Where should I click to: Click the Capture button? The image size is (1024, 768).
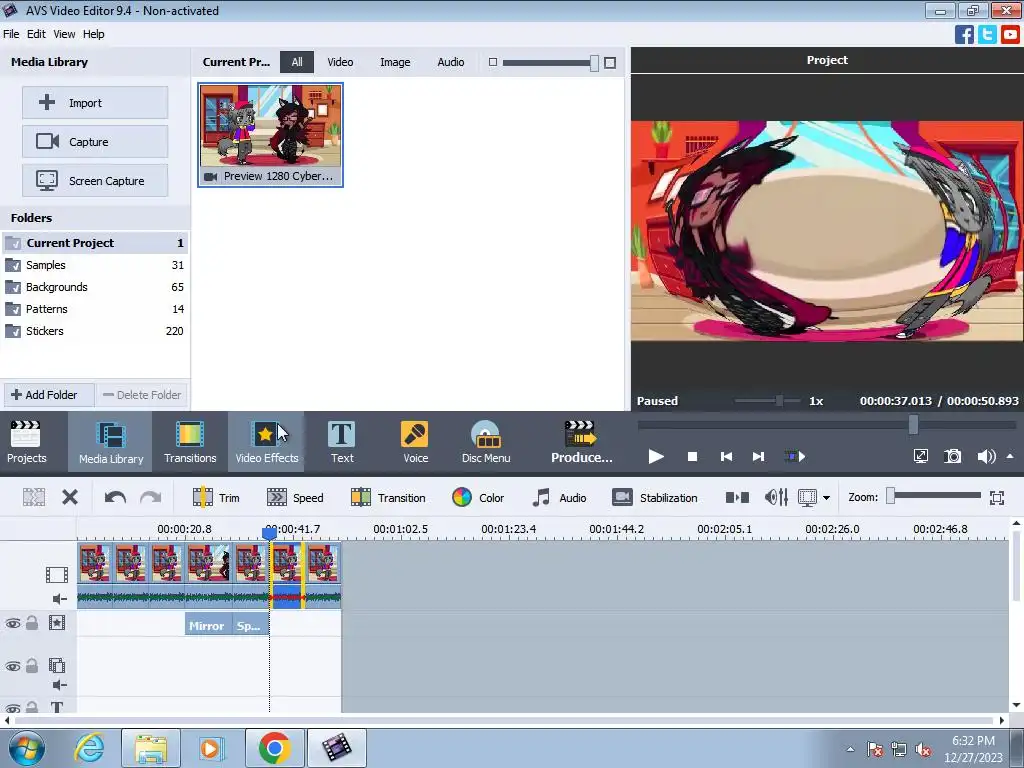(95, 142)
